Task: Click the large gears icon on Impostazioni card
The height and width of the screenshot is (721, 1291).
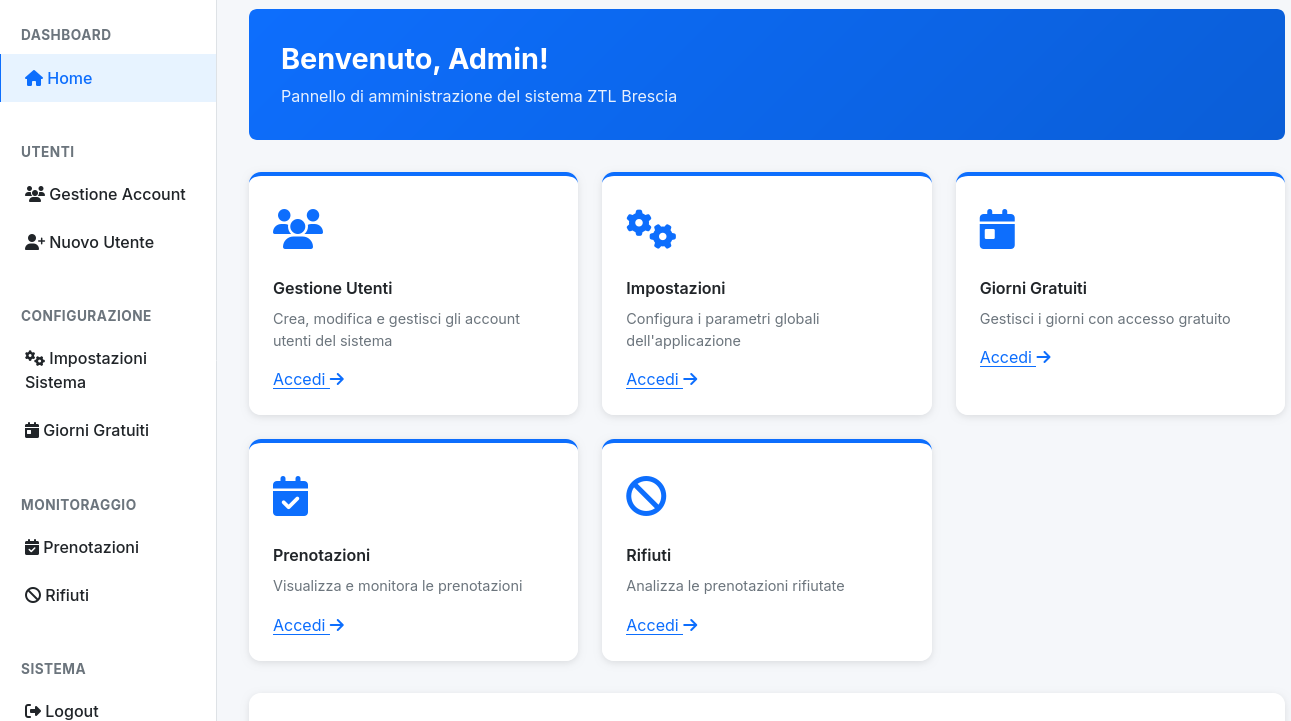Action: [x=651, y=229]
